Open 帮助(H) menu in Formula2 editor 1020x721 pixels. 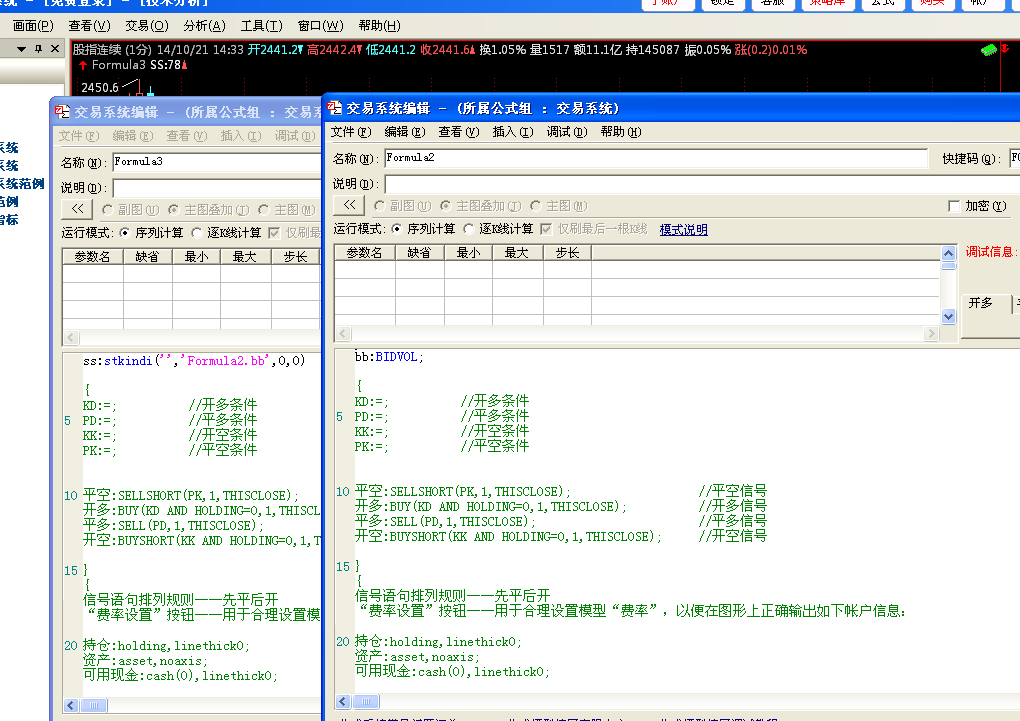[x=621, y=132]
